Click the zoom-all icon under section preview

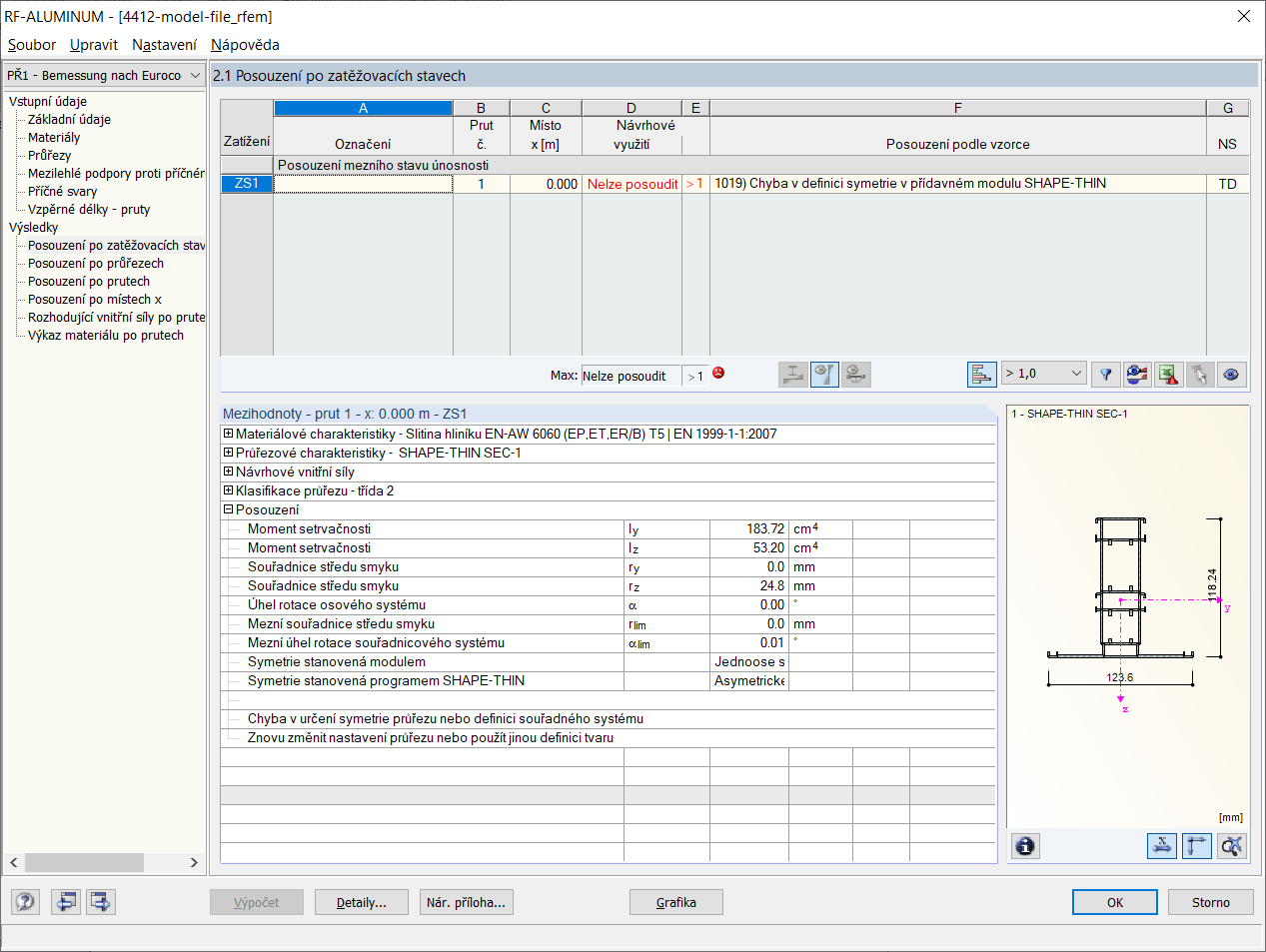1232,846
